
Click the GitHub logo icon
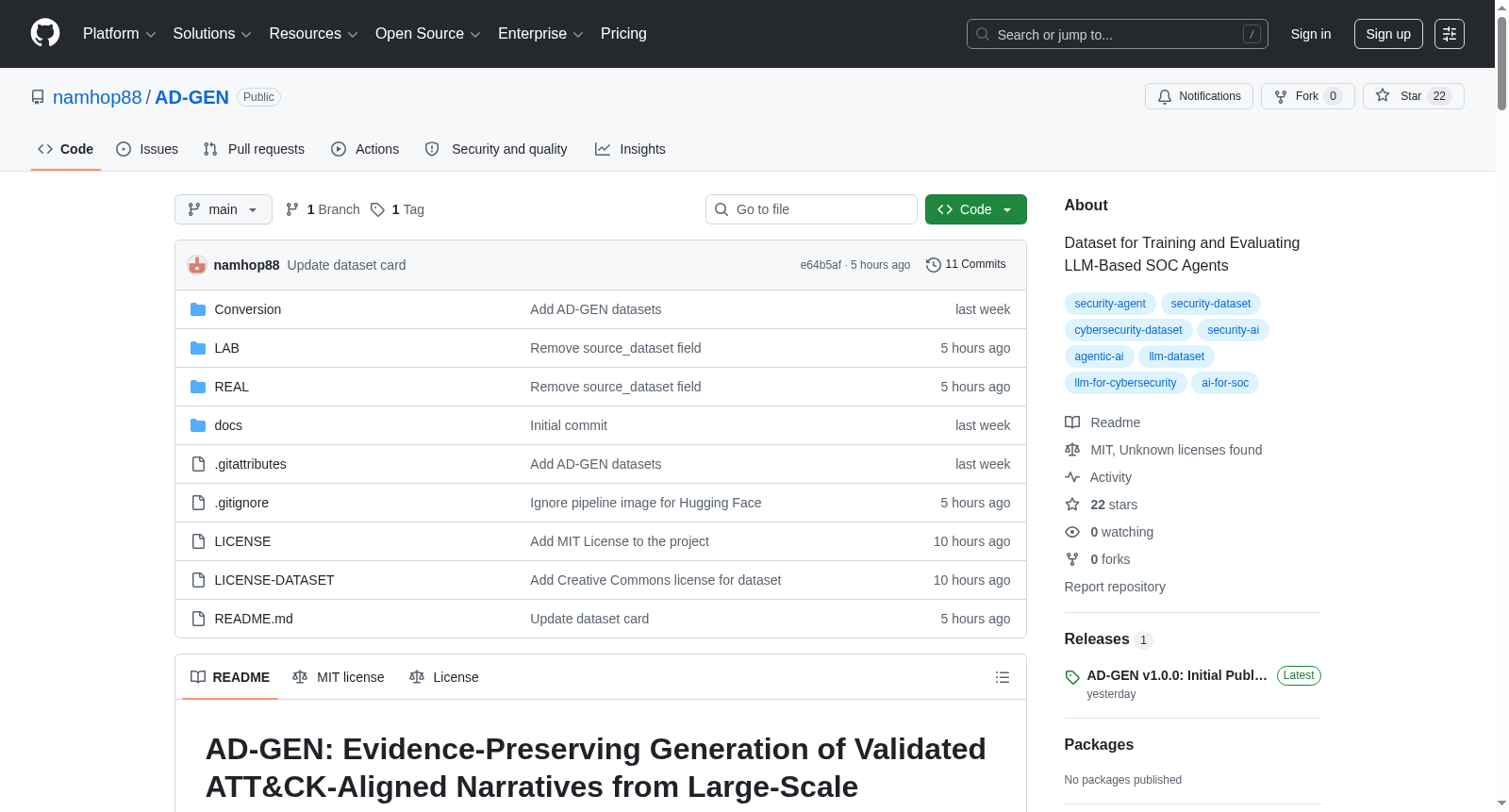coord(45,33)
